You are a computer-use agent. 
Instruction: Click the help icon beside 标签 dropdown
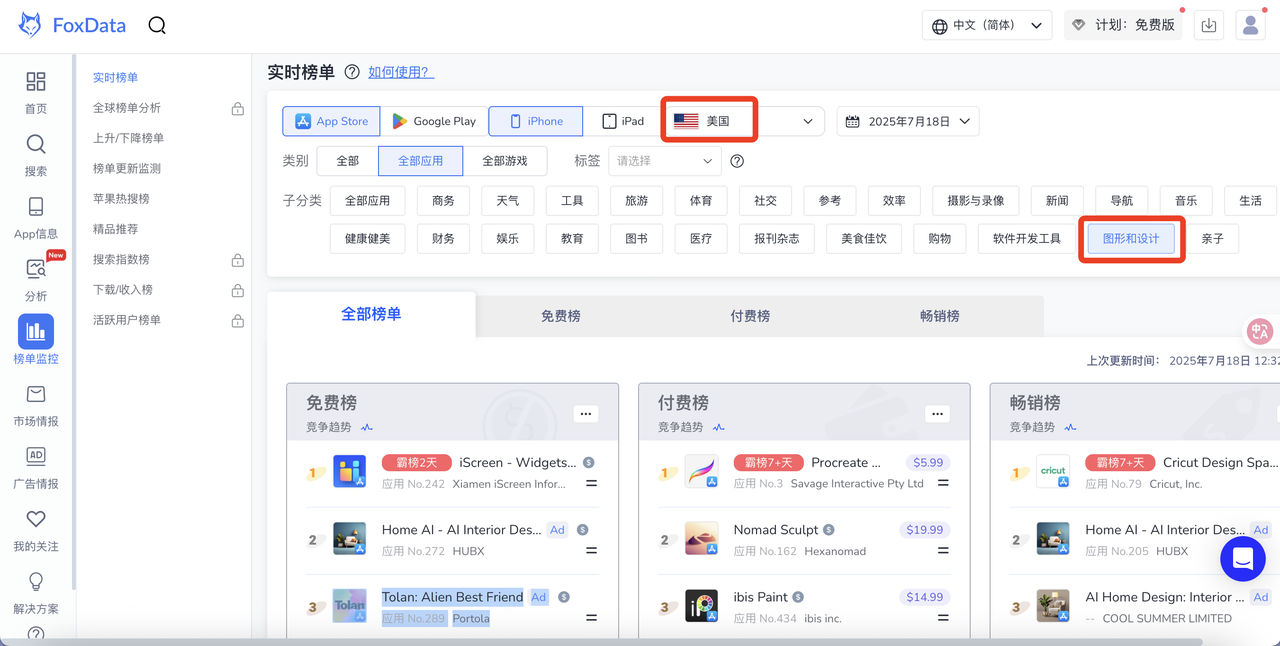pos(737,161)
